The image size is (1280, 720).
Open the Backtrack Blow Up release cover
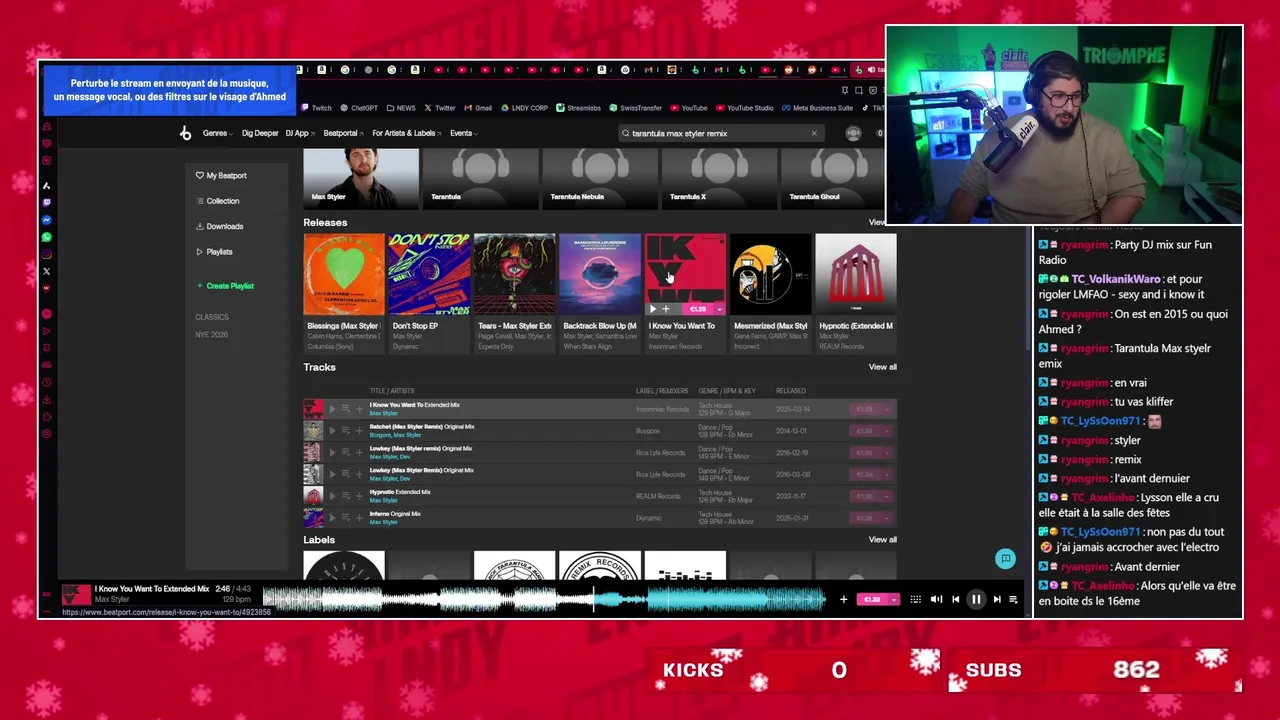click(x=600, y=275)
